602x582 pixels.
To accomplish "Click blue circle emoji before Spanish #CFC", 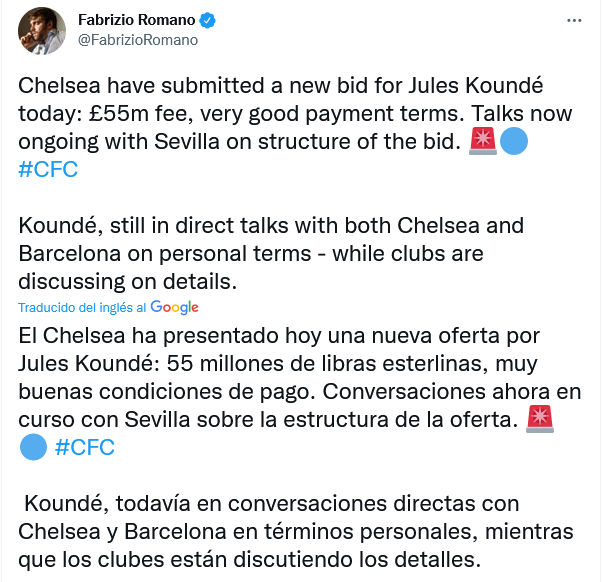I will coord(33,447).
